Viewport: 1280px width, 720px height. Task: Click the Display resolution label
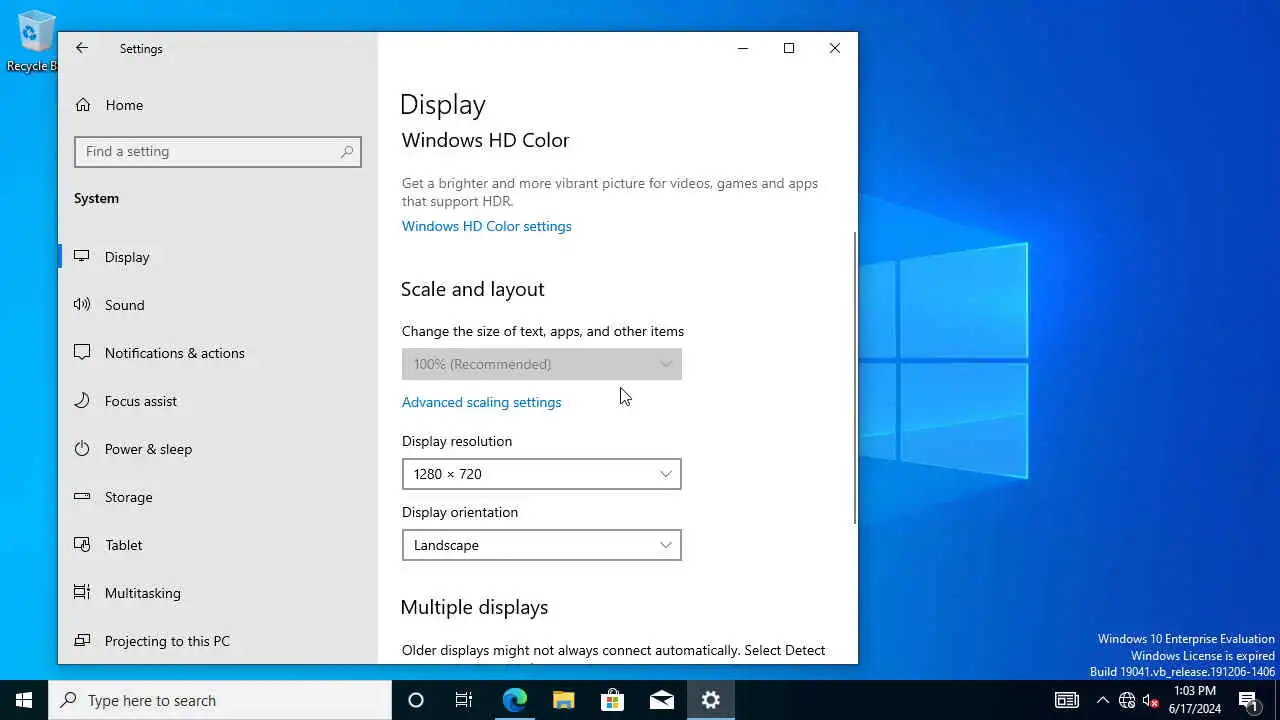coord(457,441)
